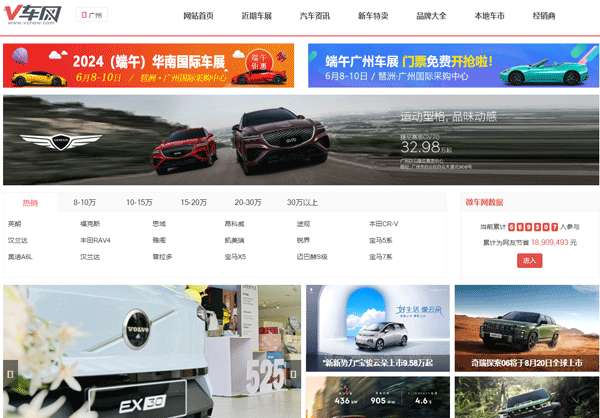Image resolution: width=600 pixels, height=418 pixels.
Task: Open the 汽车资讯 menu item
Action: (x=315, y=16)
